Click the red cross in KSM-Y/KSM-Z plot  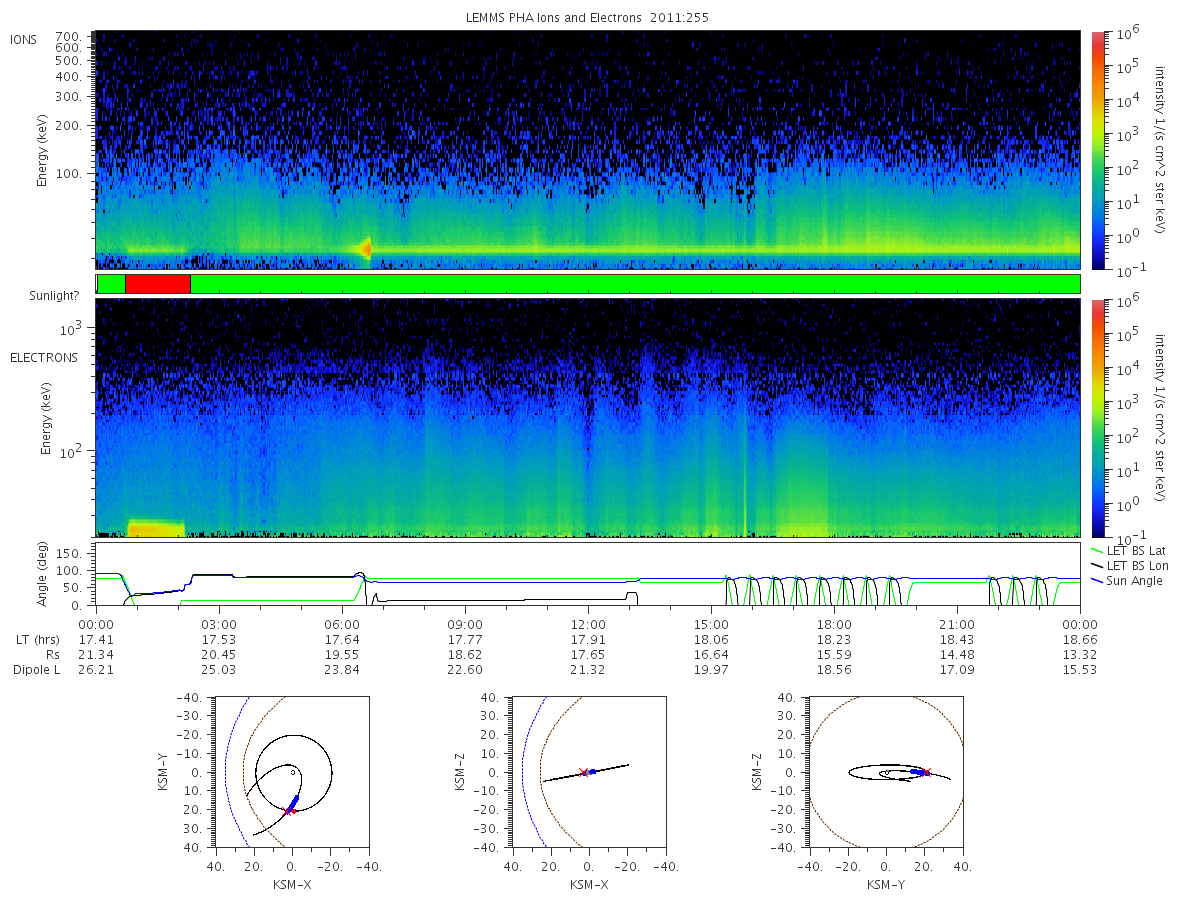coord(926,772)
